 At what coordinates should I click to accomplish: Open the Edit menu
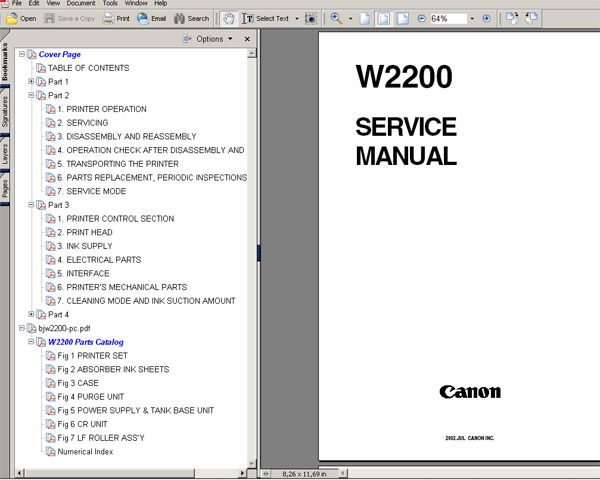point(34,3)
